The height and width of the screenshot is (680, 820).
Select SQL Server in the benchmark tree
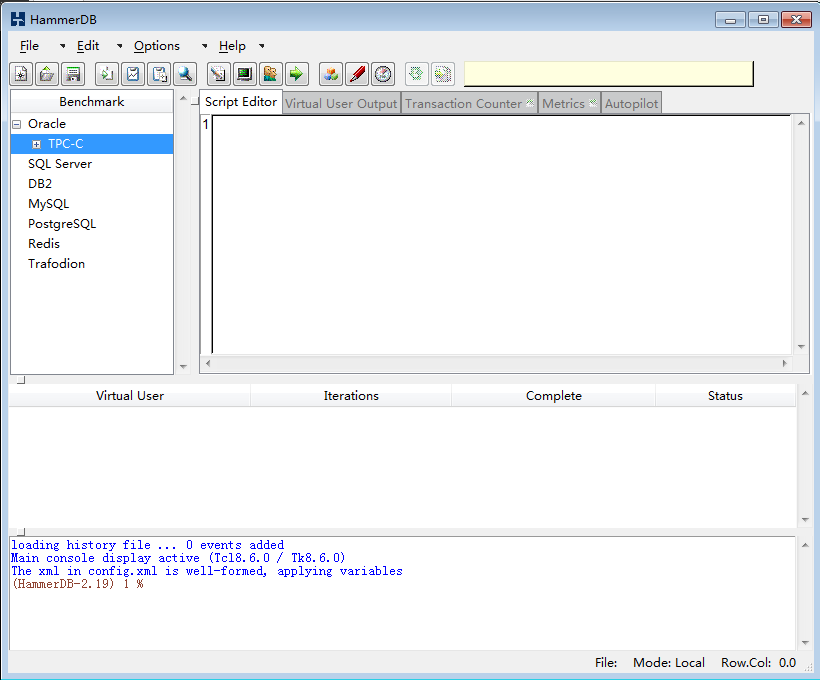tap(60, 164)
